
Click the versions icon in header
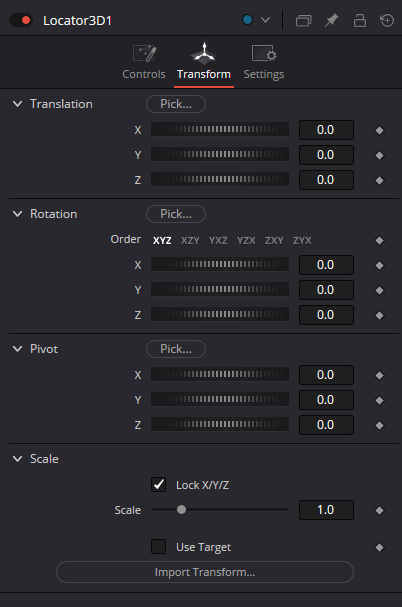click(x=303, y=20)
